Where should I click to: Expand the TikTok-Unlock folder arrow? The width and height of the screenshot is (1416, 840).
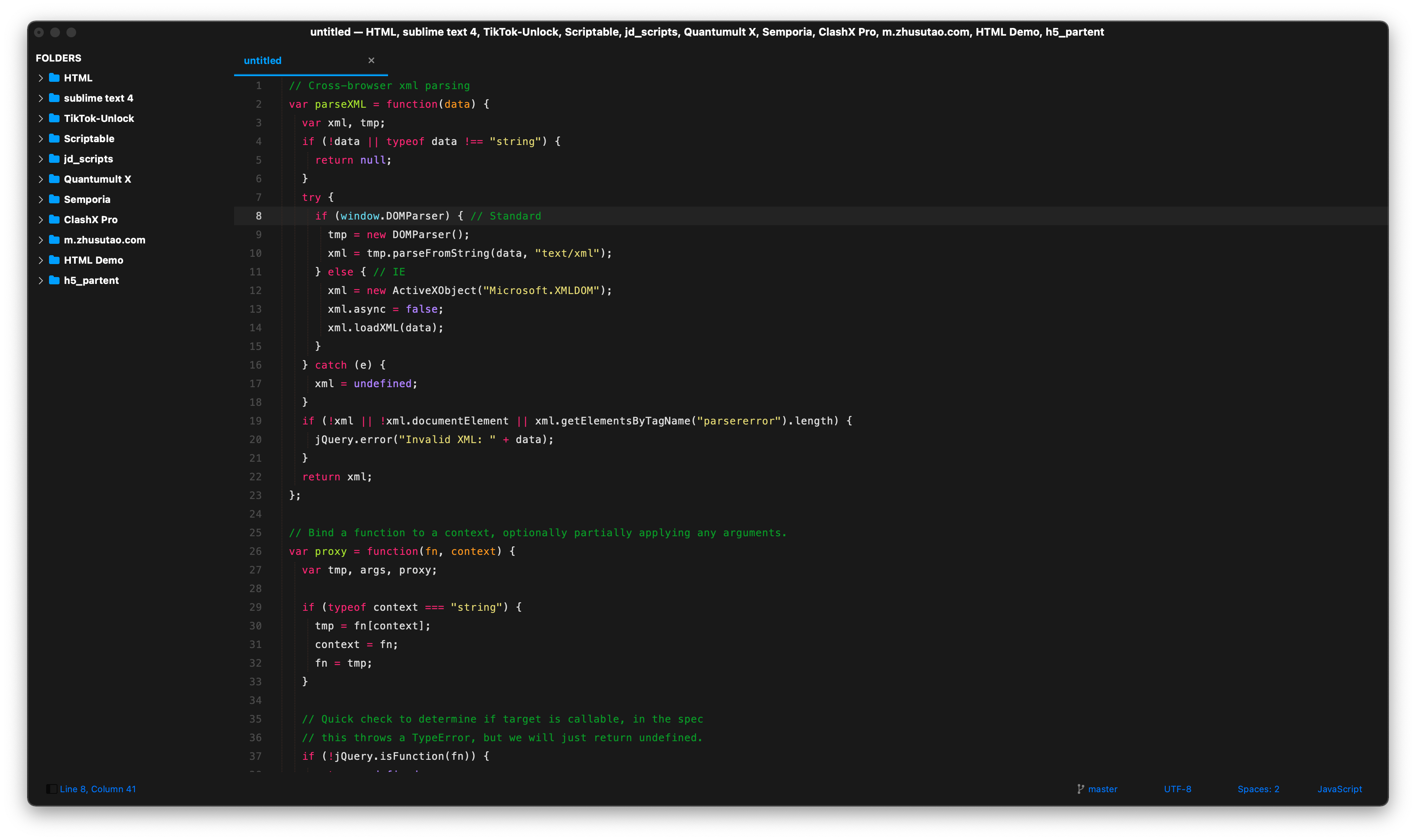[x=41, y=119]
